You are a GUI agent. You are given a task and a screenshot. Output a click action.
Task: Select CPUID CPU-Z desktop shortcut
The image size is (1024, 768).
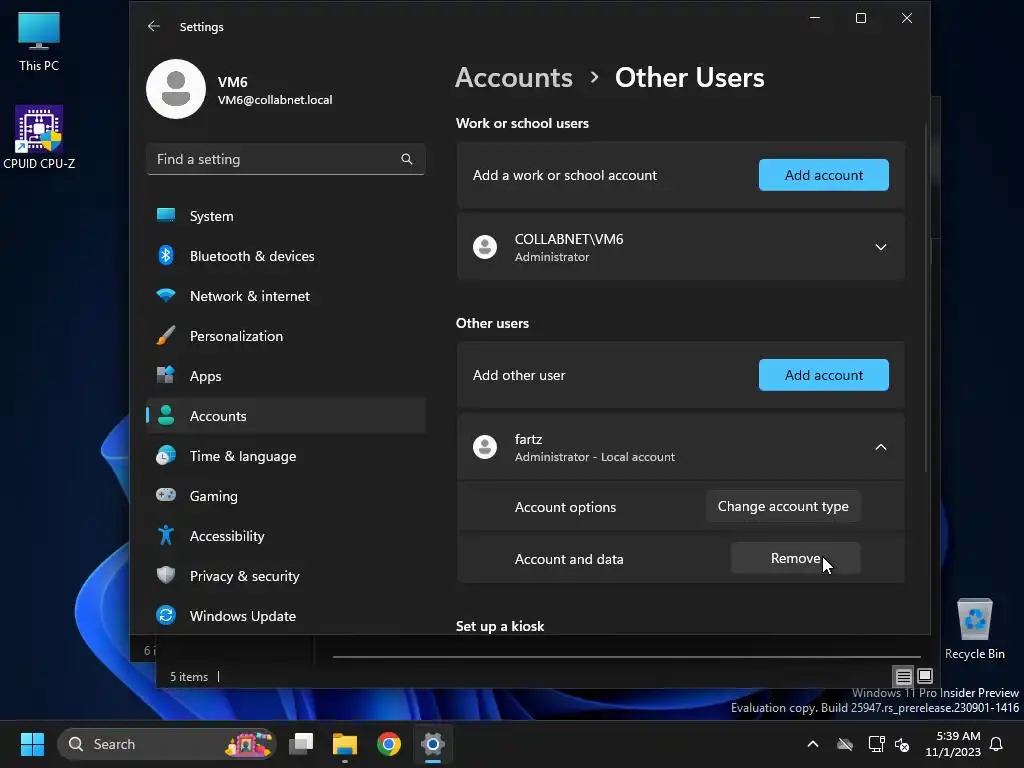click(x=39, y=138)
